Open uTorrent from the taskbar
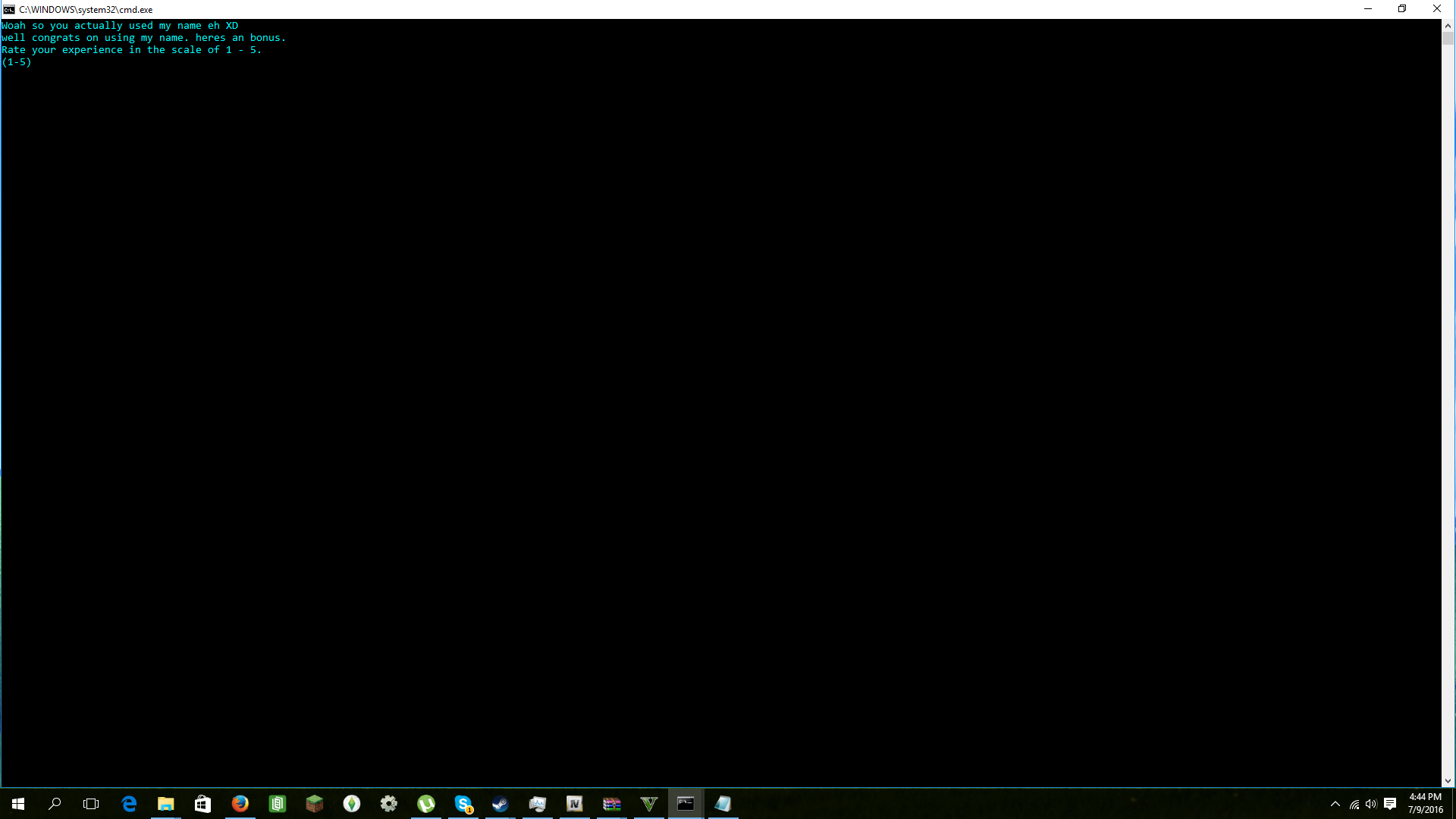1456x819 pixels. 426,804
